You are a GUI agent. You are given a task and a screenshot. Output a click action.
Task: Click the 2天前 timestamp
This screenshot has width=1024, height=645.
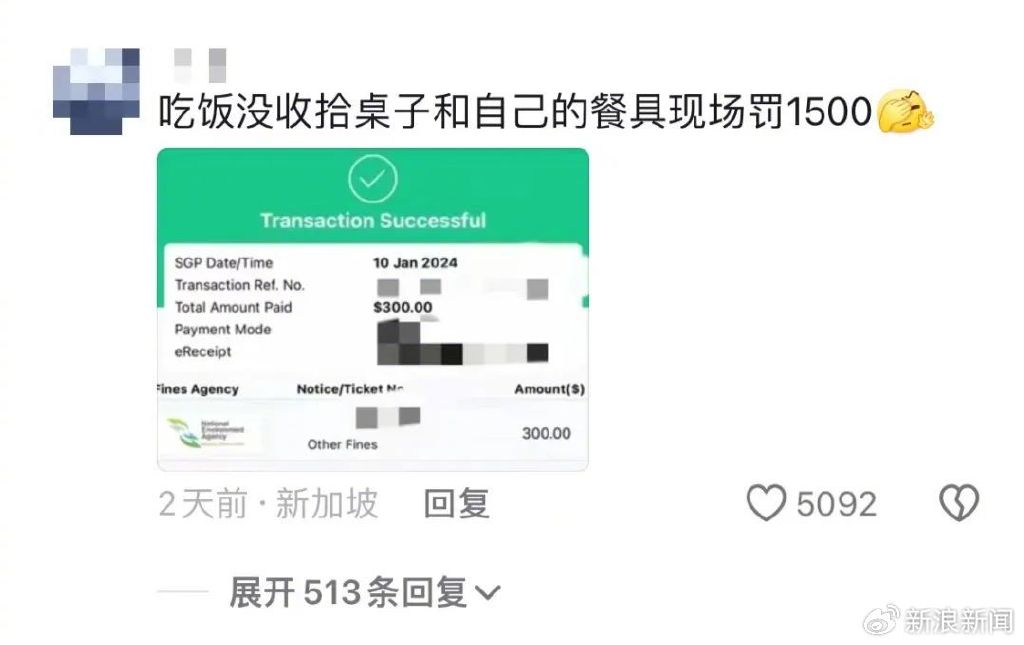tap(203, 503)
